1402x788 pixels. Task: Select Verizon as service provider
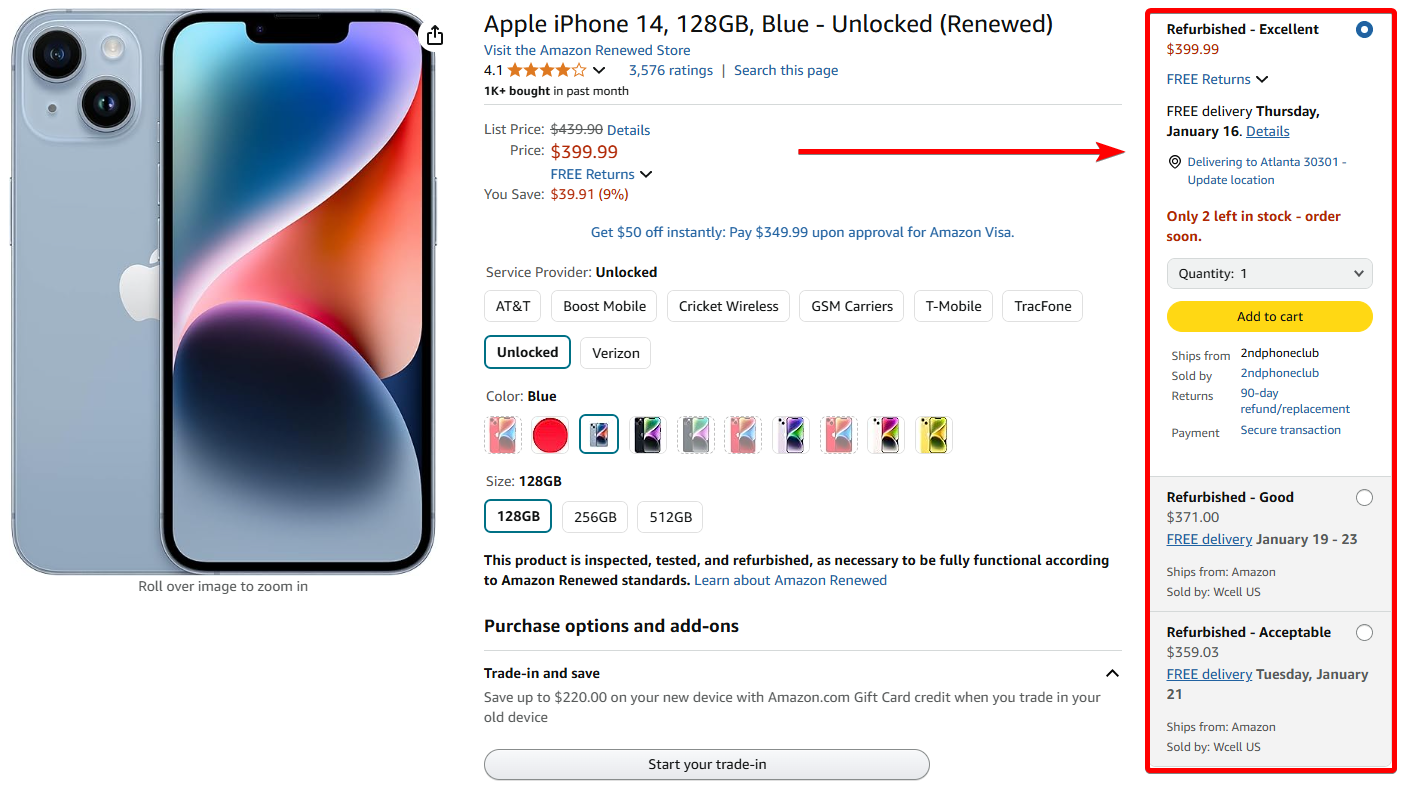pyautogui.click(x=615, y=352)
